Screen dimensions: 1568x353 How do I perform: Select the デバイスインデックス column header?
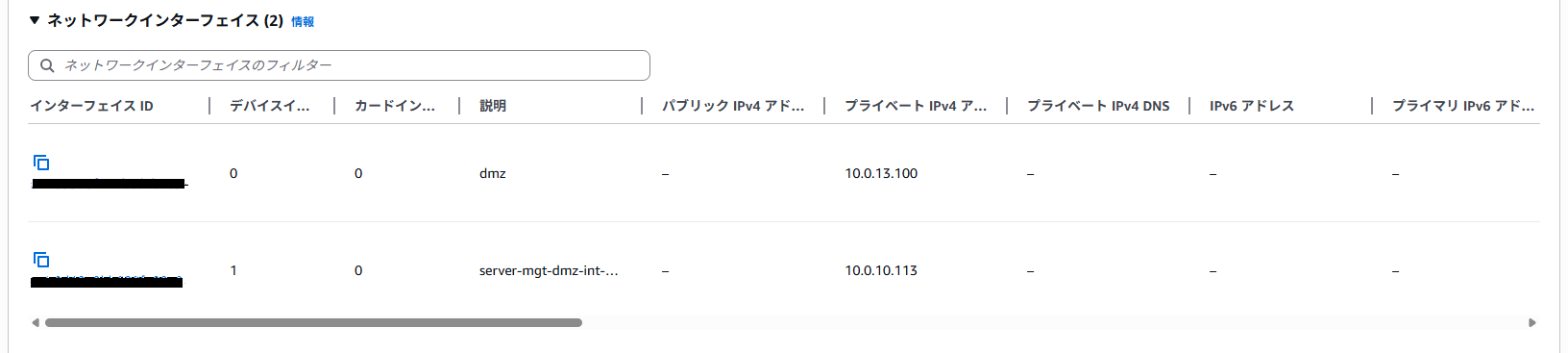point(270,106)
